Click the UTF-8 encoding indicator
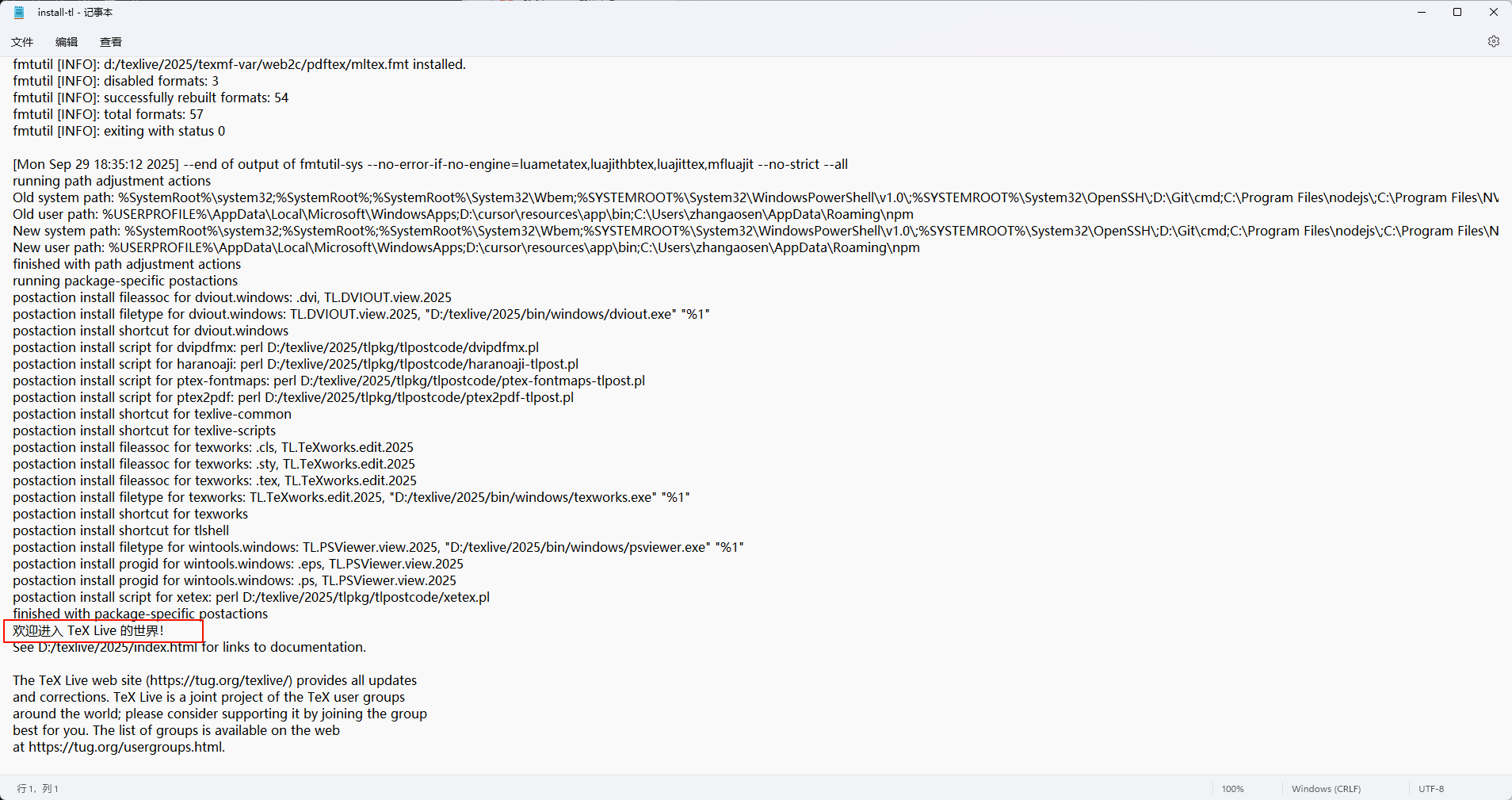This screenshot has height=800, width=1512. pos(1432,788)
